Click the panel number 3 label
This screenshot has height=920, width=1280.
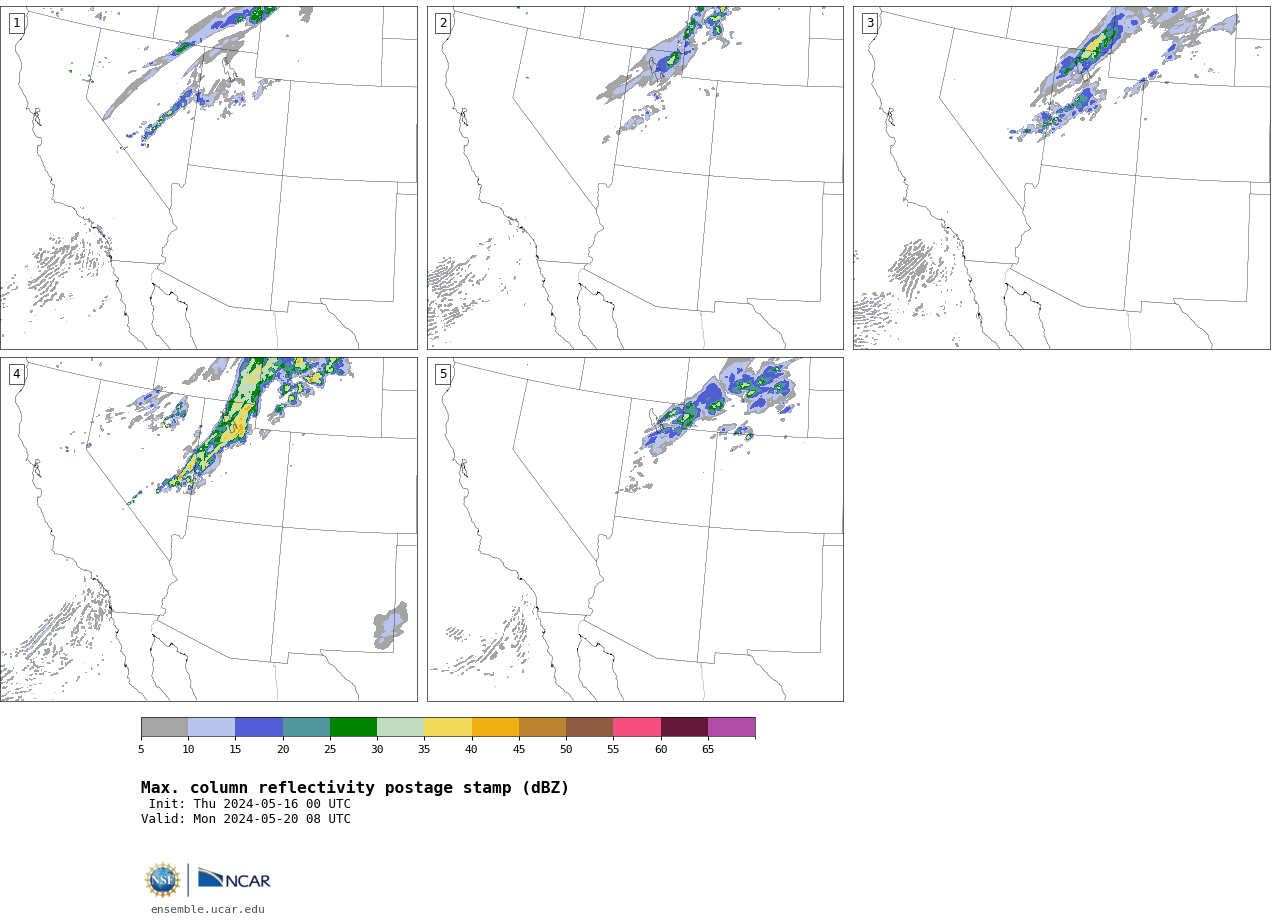click(869, 23)
